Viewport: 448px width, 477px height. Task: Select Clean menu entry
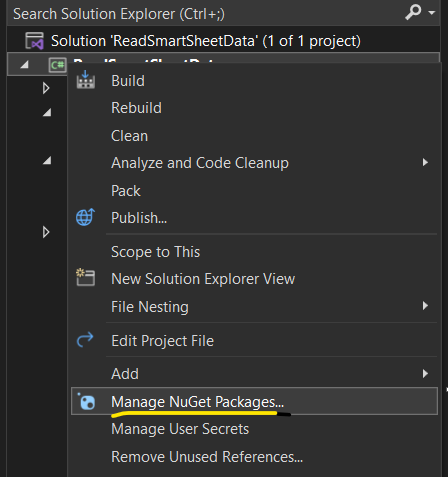pyautogui.click(x=129, y=136)
